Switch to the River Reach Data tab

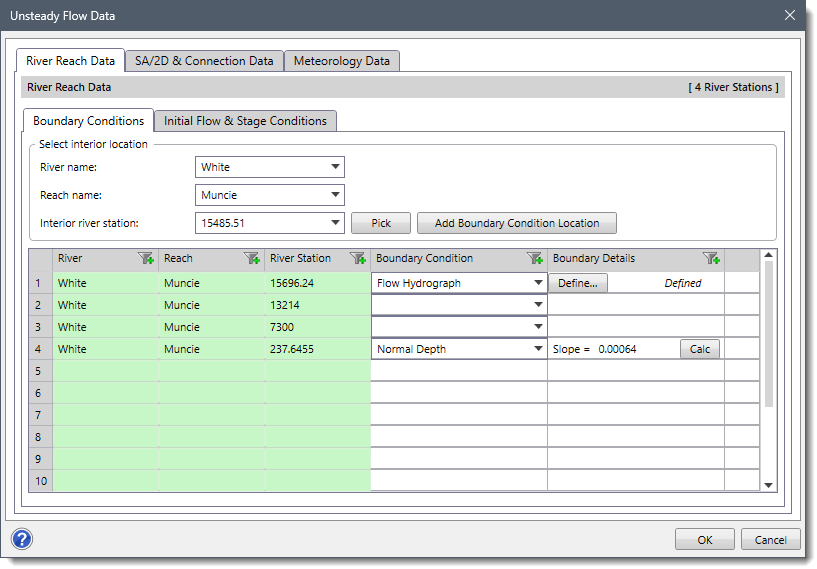click(70, 61)
